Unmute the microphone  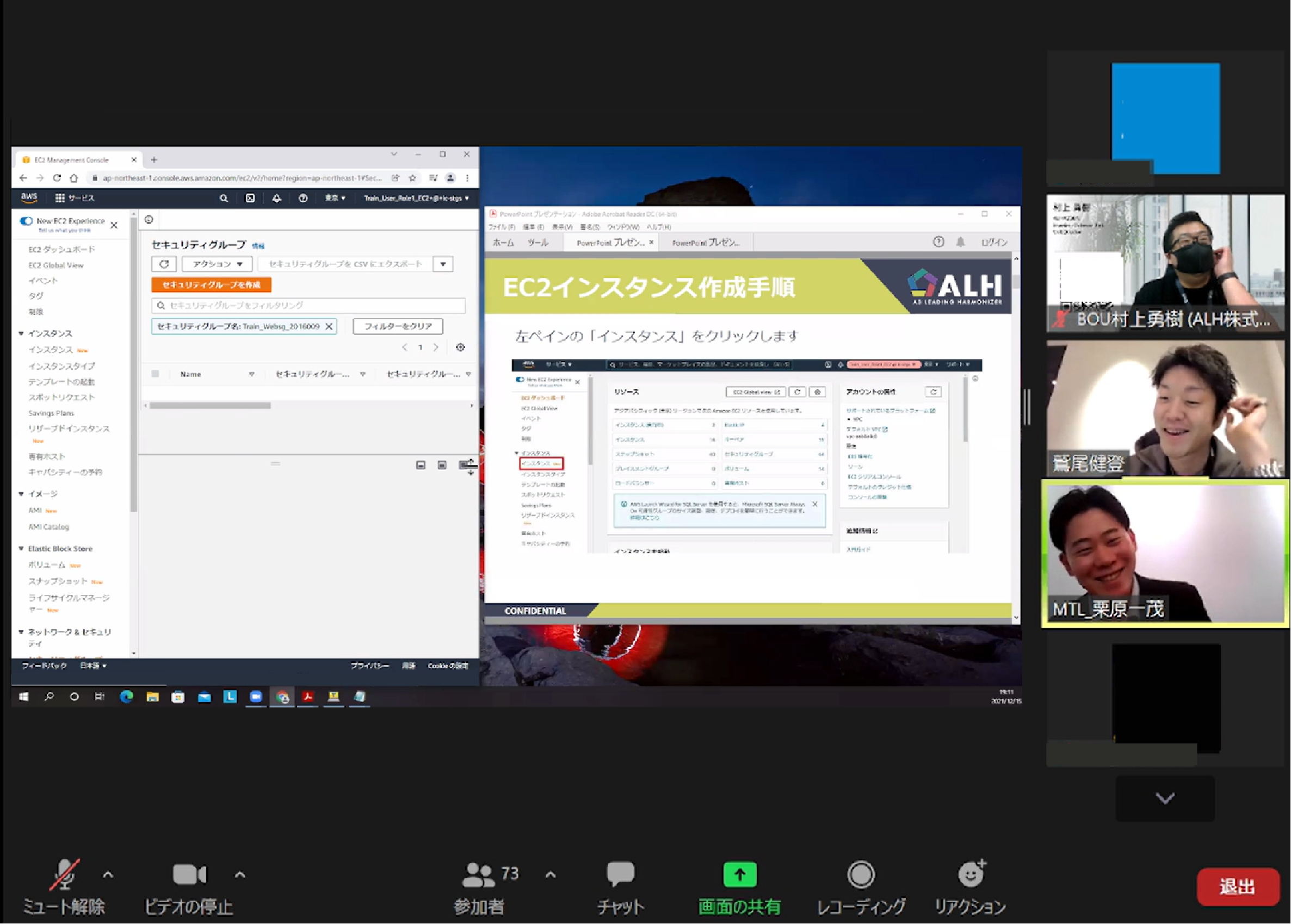[64, 876]
